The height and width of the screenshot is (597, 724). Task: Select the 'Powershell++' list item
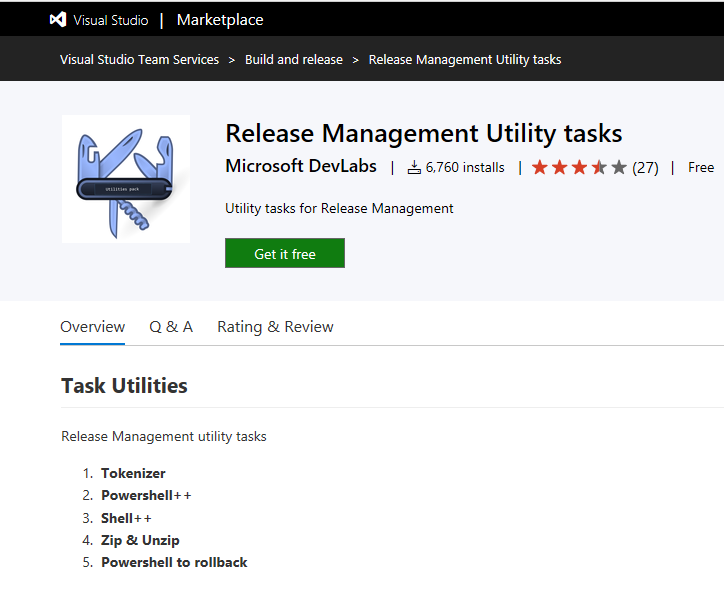click(x=146, y=495)
